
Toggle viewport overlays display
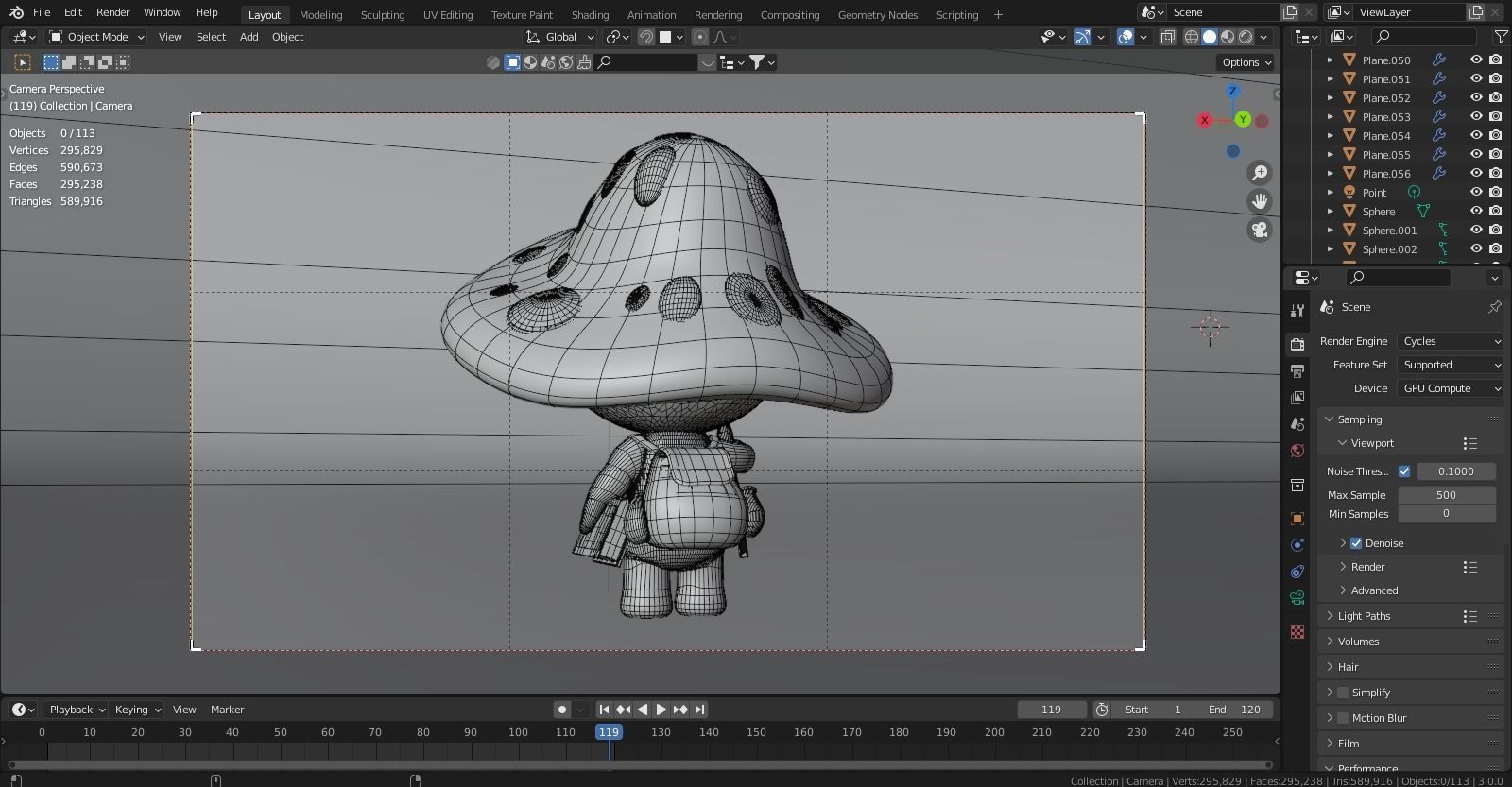(1125, 37)
